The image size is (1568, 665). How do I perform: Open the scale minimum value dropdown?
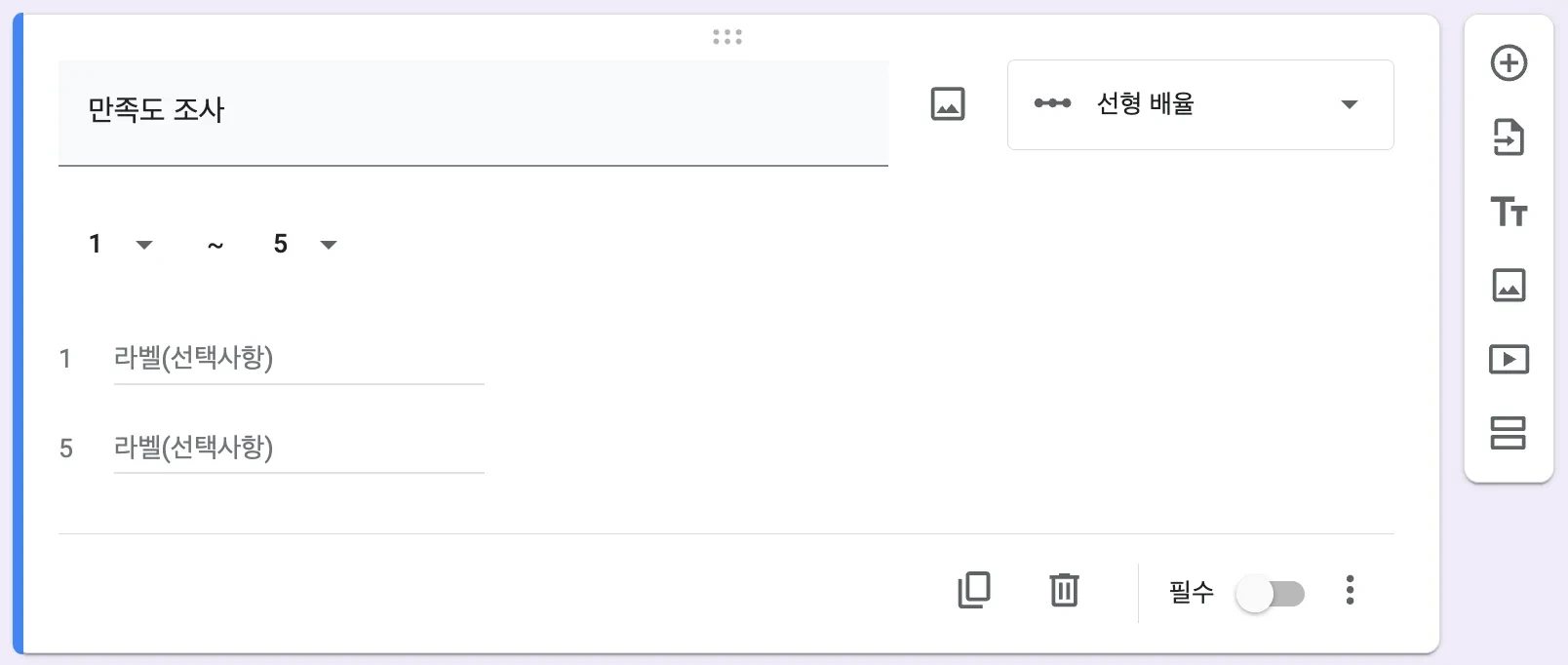tap(120, 244)
